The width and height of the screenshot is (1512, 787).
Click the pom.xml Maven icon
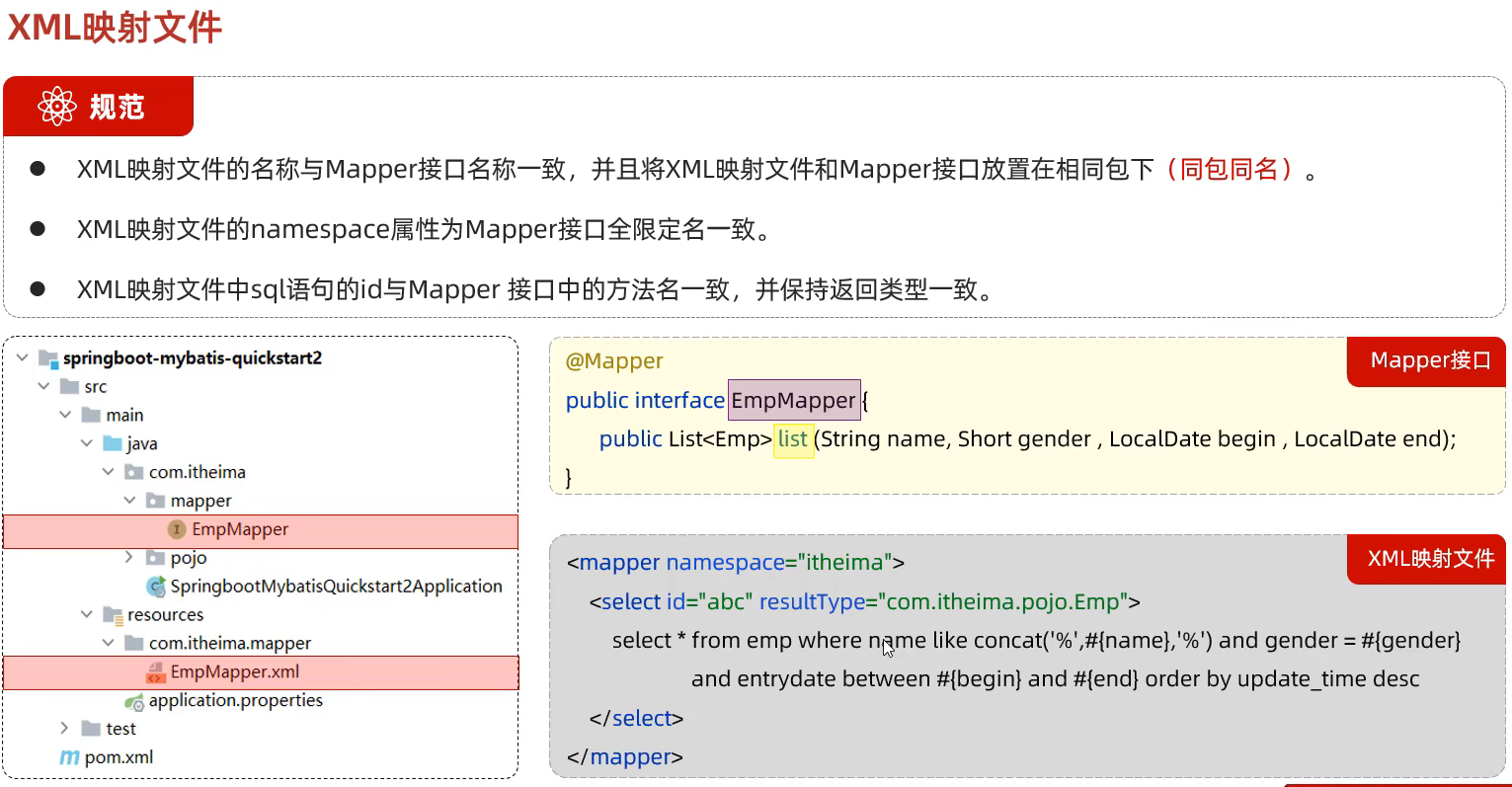coord(69,758)
